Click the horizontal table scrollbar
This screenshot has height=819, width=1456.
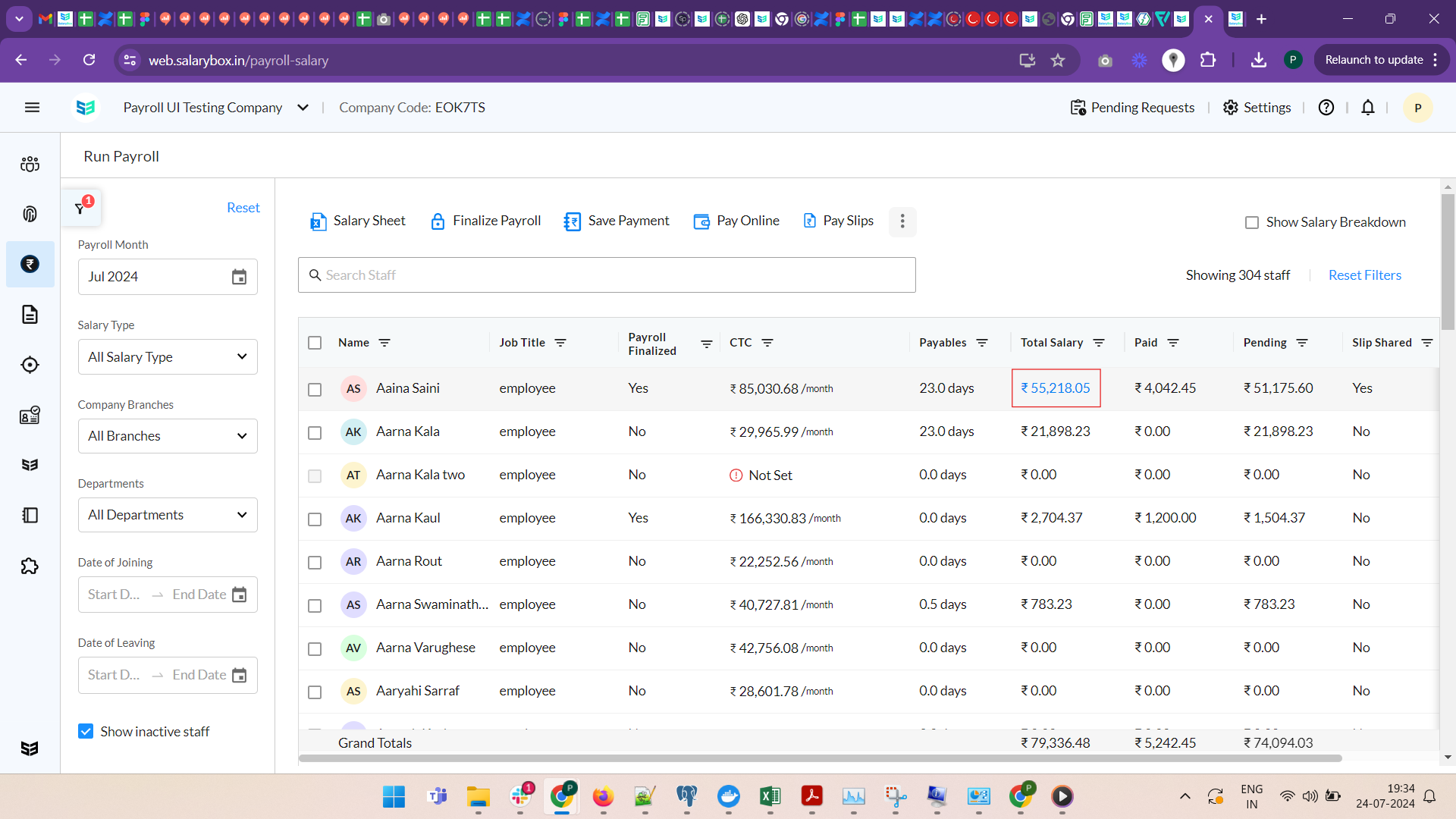(x=821, y=758)
